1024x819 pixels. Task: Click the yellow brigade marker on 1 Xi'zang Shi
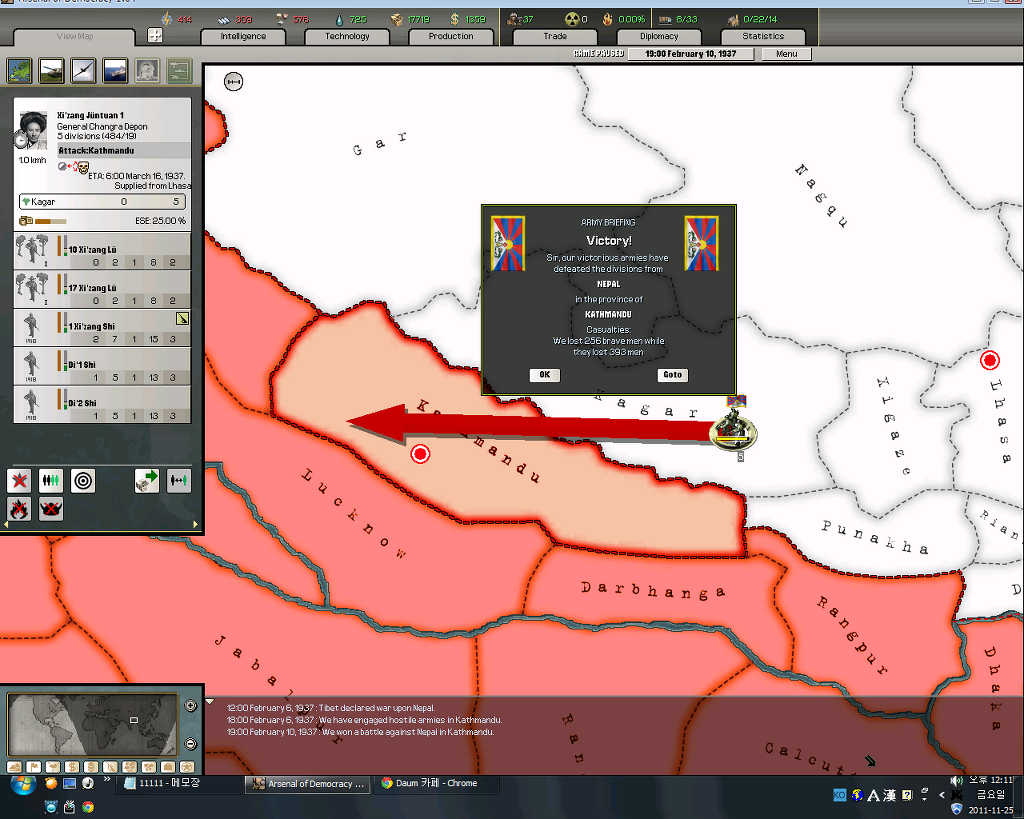click(x=182, y=319)
